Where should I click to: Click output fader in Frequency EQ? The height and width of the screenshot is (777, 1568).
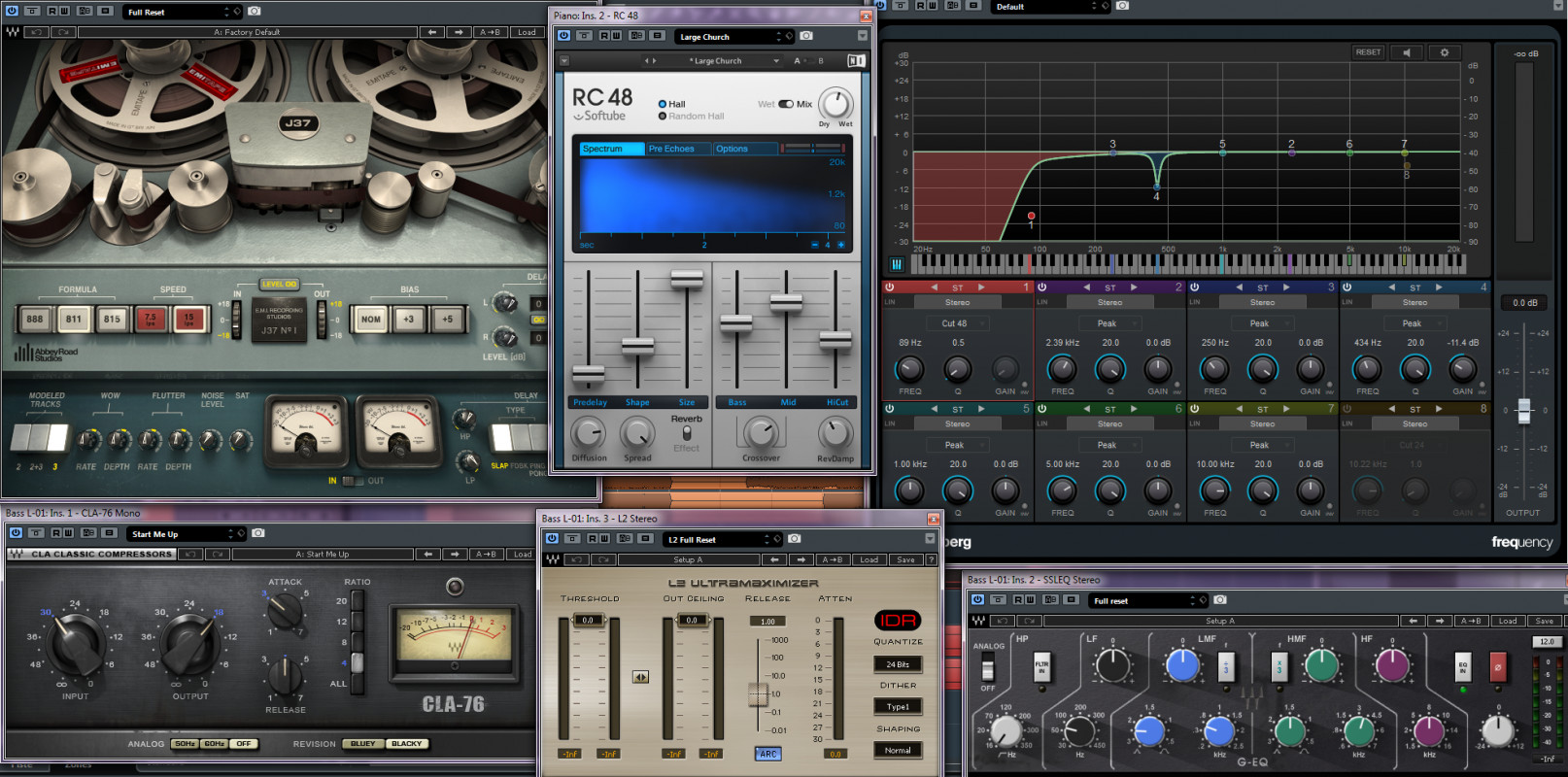pos(1523,411)
